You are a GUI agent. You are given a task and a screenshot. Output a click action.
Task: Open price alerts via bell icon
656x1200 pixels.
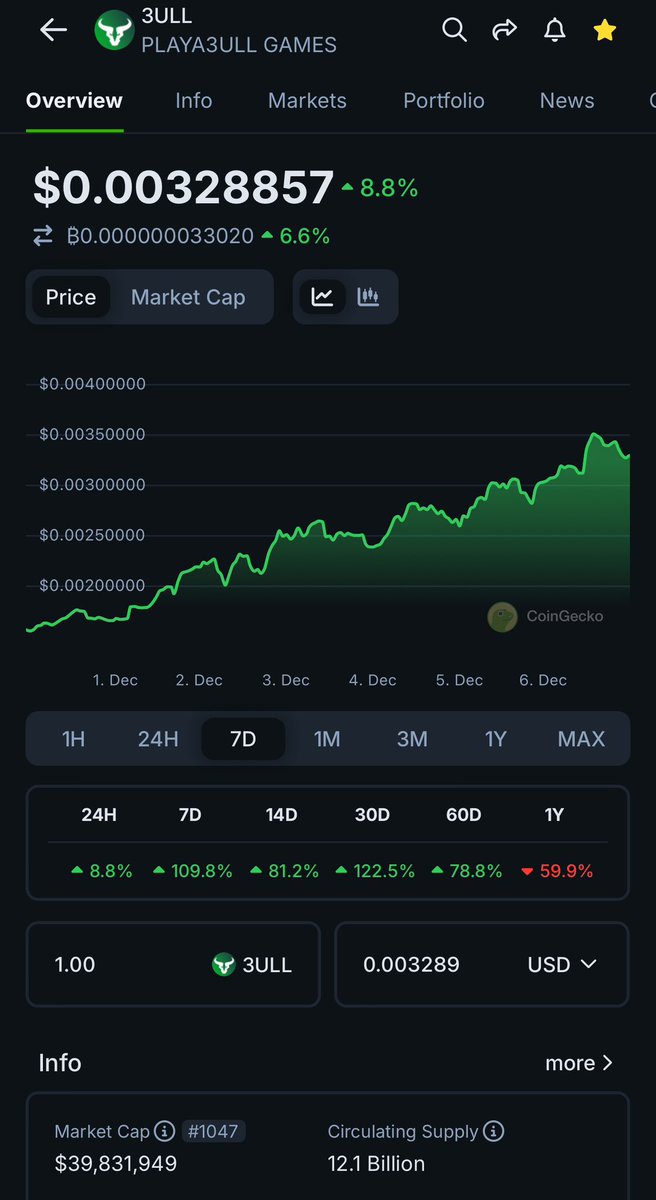[555, 30]
